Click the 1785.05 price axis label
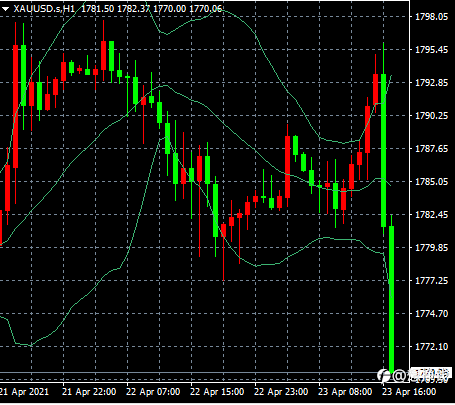Viewport: 455px width, 405px height. click(431, 182)
